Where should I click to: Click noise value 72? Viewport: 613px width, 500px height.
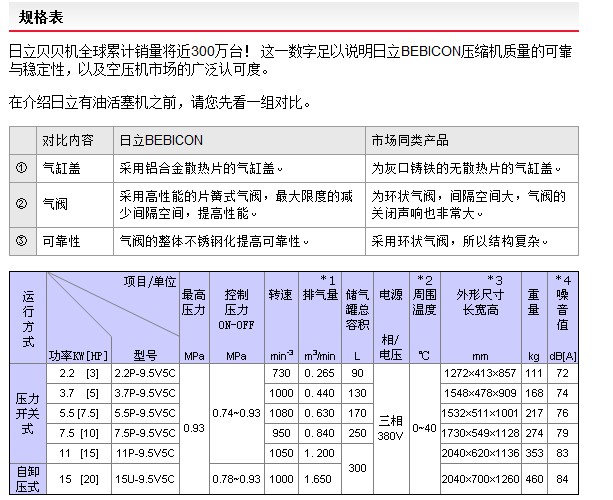(563, 373)
